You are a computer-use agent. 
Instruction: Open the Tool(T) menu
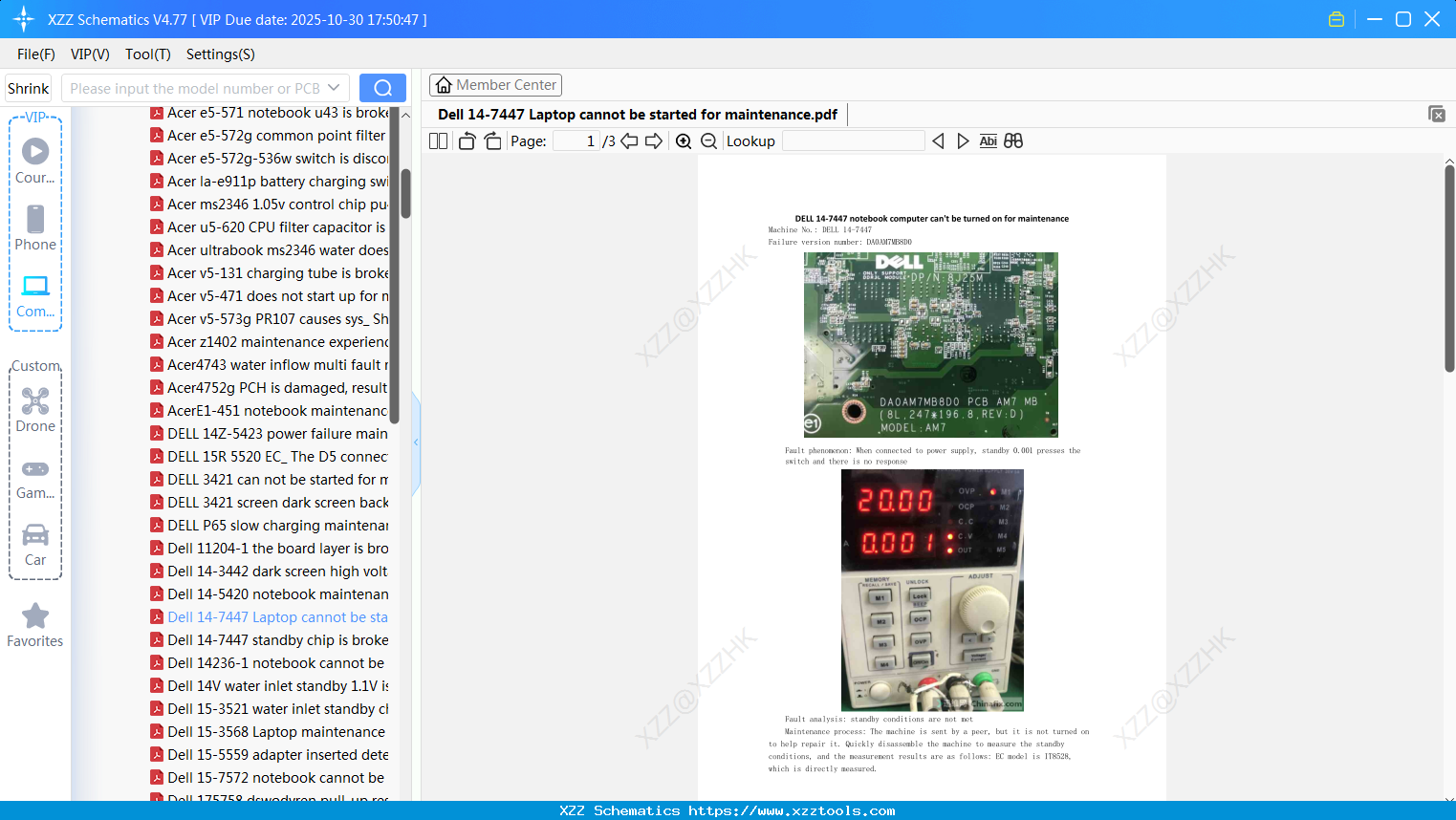click(x=148, y=54)
